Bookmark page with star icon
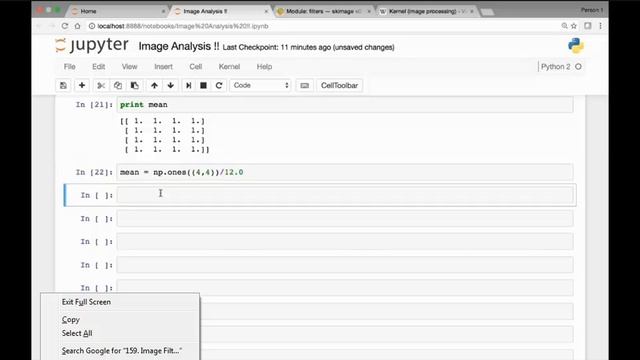 (x=573, y=26)
